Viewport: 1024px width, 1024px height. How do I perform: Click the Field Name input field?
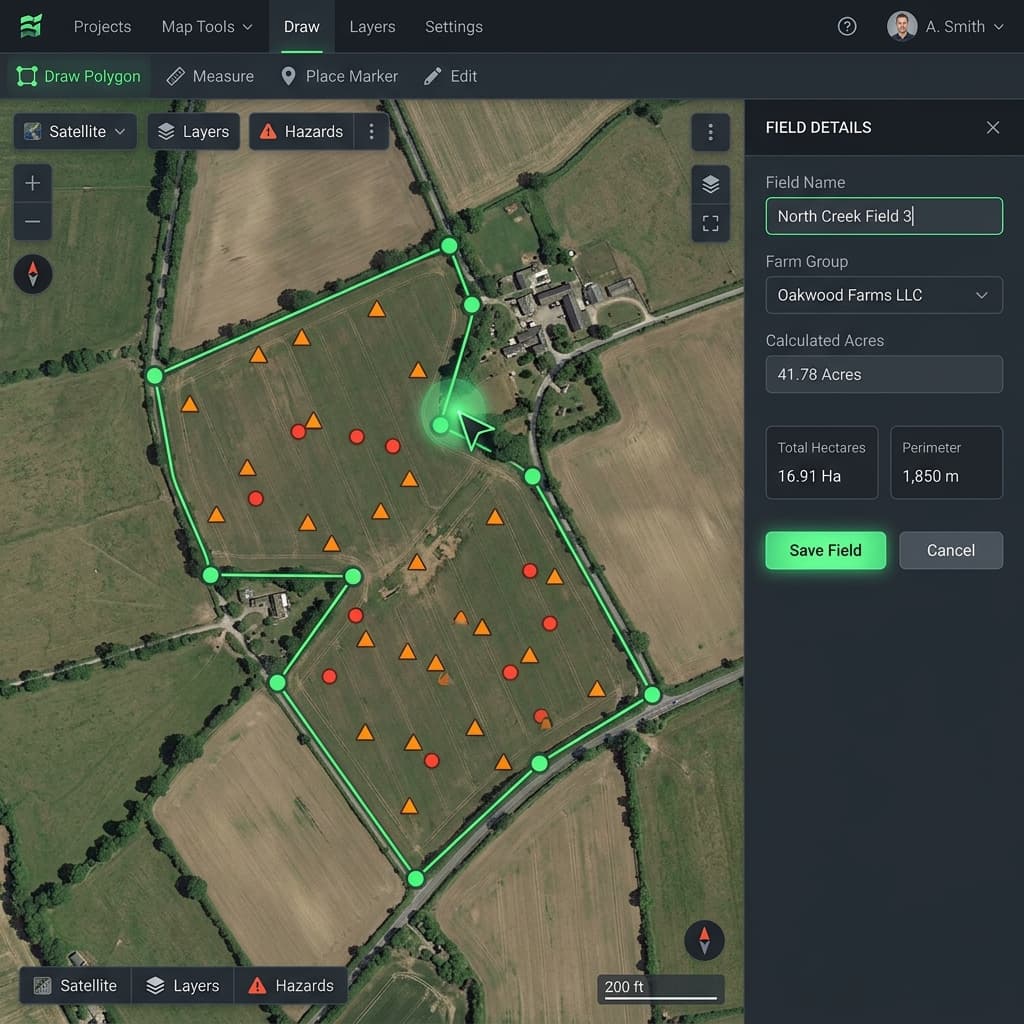[884, 216]
